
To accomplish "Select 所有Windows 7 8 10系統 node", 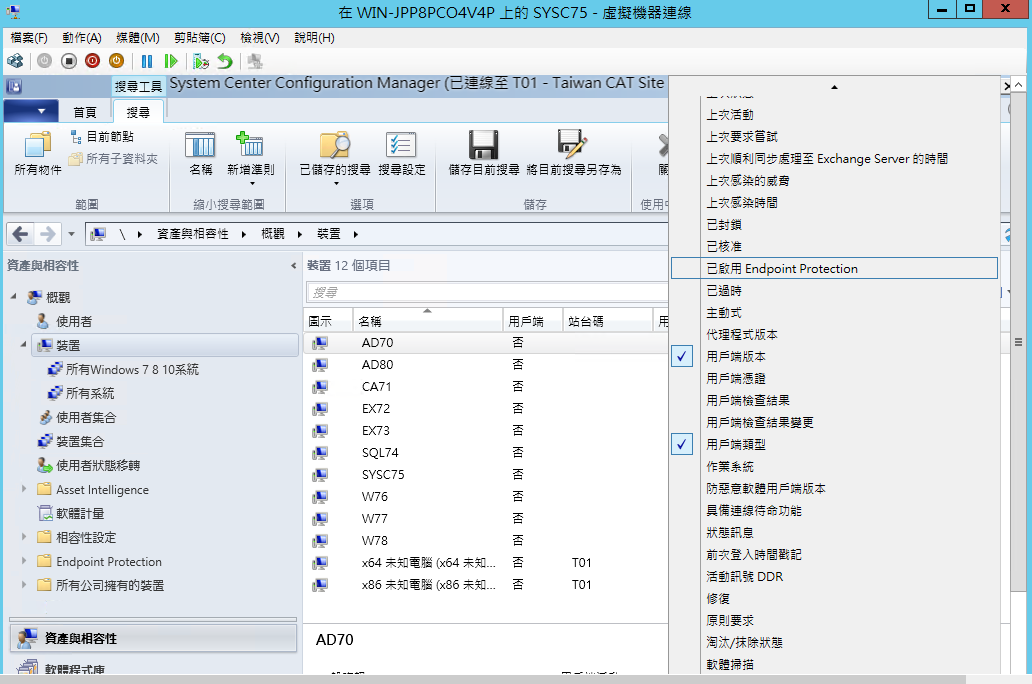I will 132,369.
